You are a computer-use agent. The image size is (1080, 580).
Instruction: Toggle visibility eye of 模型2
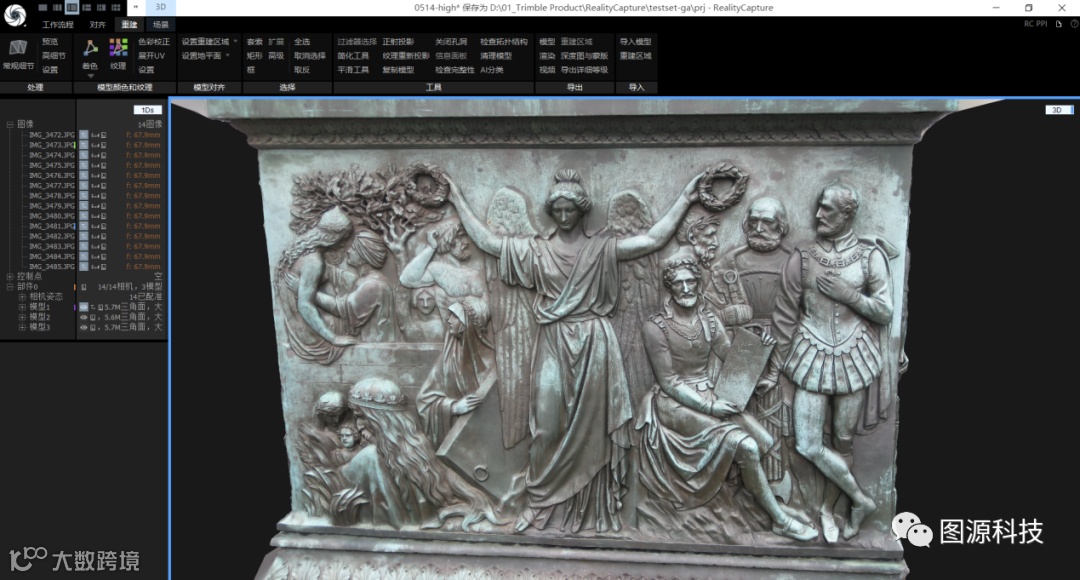click(84, 318)
